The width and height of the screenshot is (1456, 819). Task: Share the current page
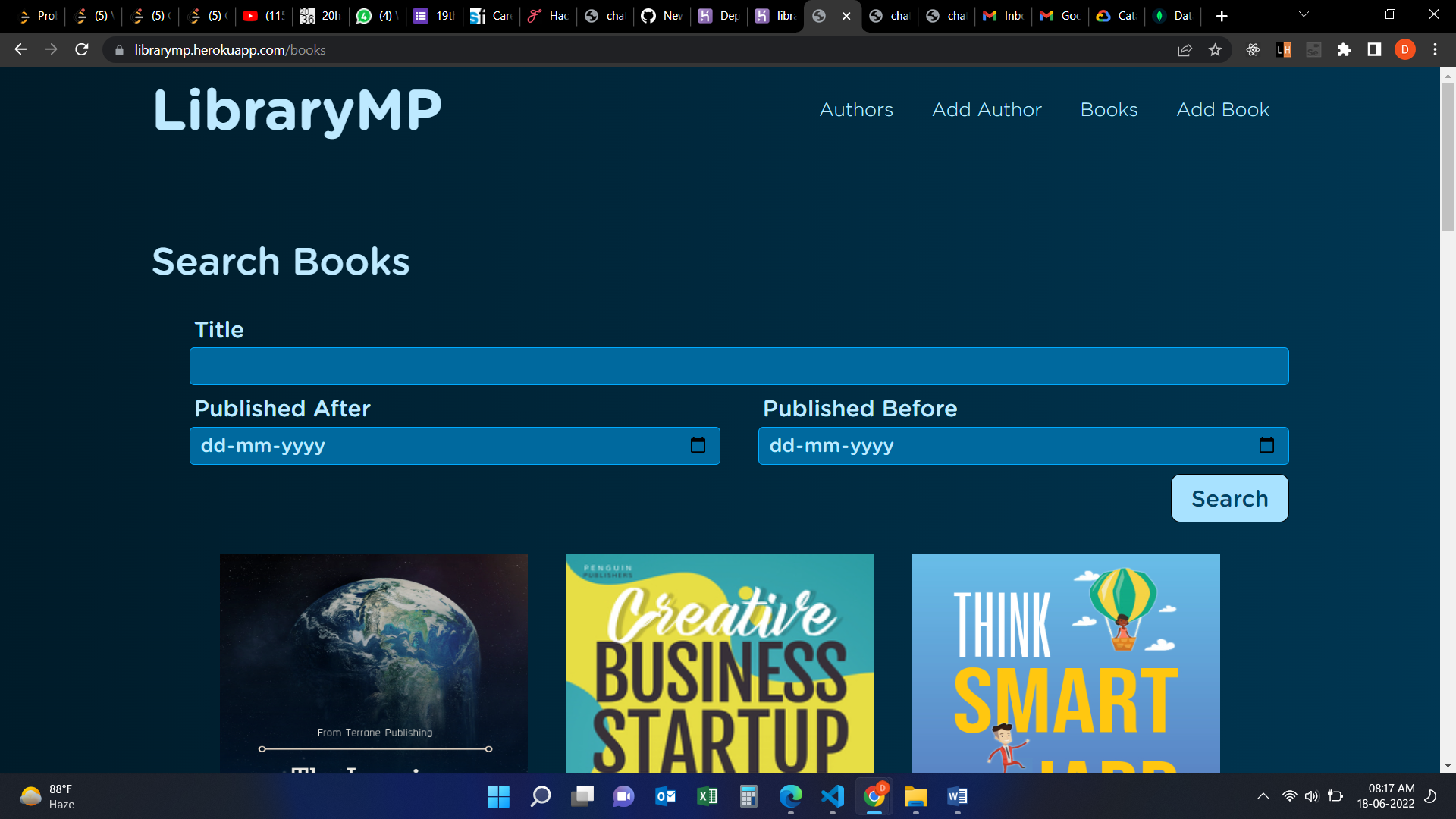(1185, 50)
